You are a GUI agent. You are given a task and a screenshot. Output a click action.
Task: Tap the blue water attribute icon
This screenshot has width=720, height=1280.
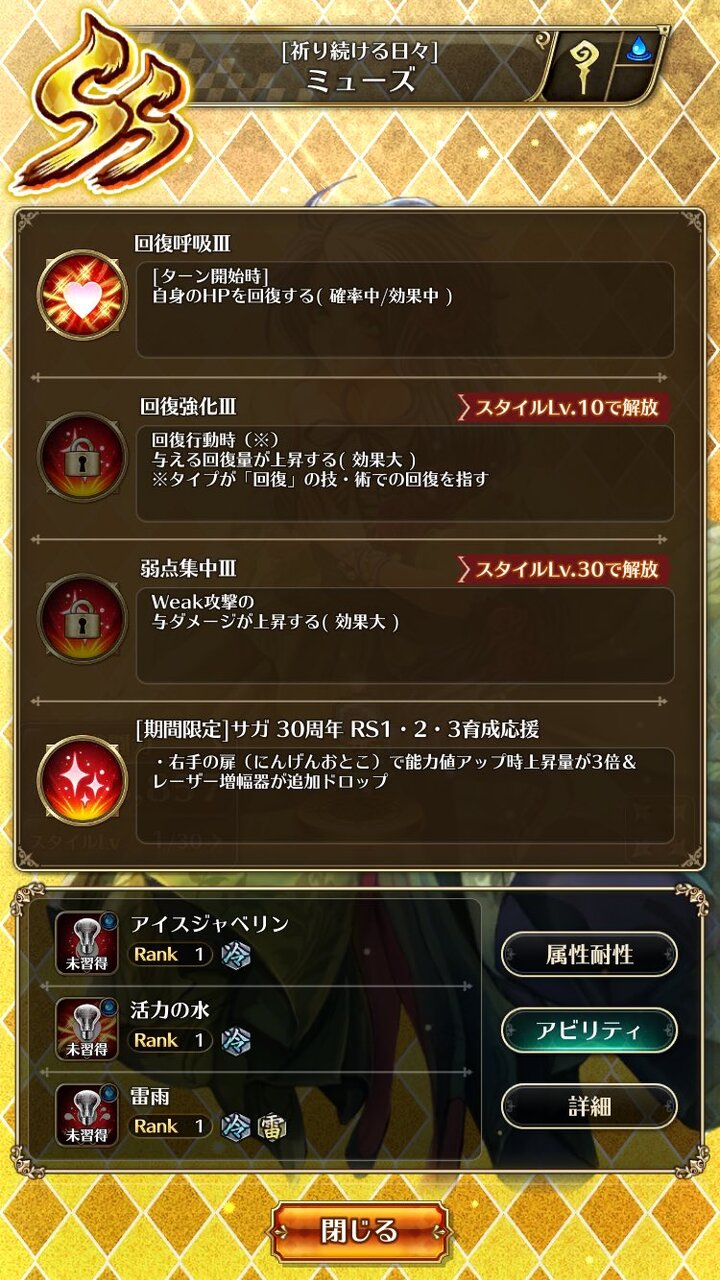tap(638, 50)
